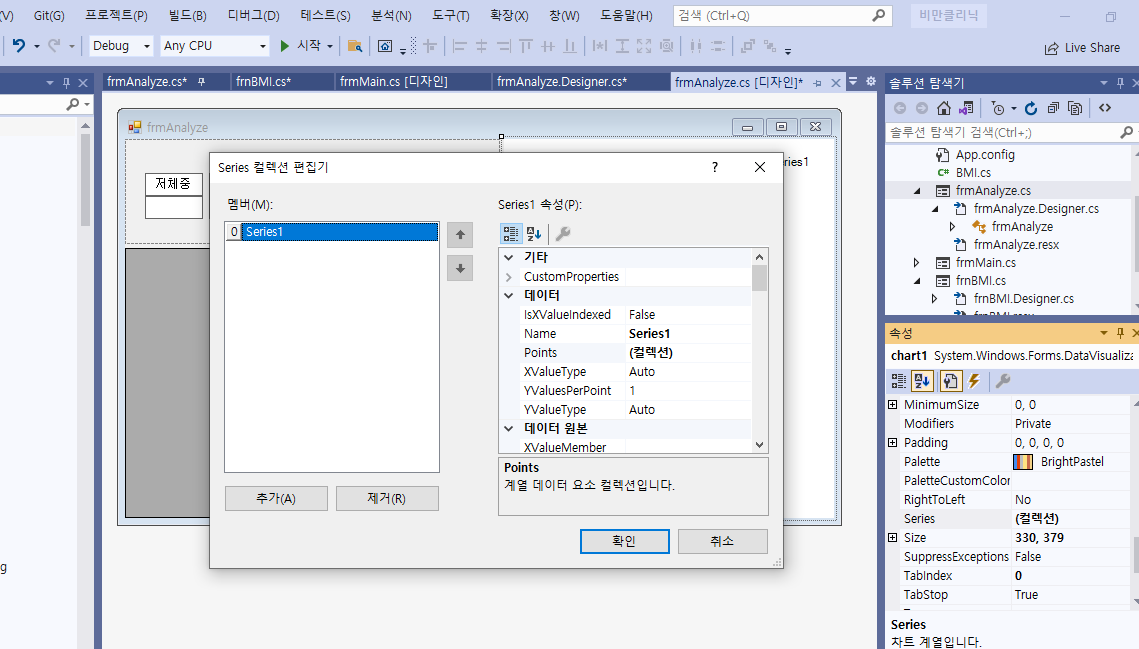
Task: Open the 빌드(B) menu
Action: pyautogui.click(x=187, y=15)
